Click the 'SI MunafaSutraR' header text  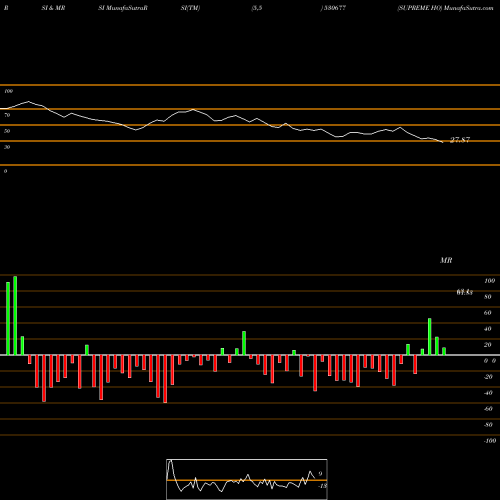point(123,8)
